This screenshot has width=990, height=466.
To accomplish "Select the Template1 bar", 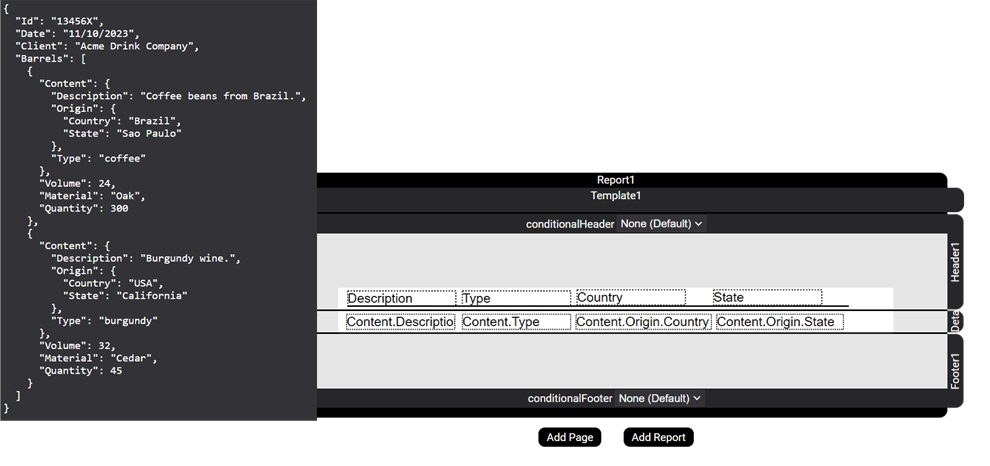I will pyautogui.click(x=616, y=196).
